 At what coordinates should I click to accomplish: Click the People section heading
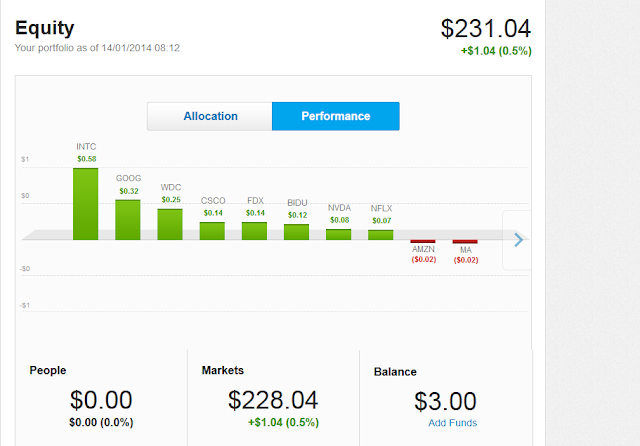(x=48, y=371)
